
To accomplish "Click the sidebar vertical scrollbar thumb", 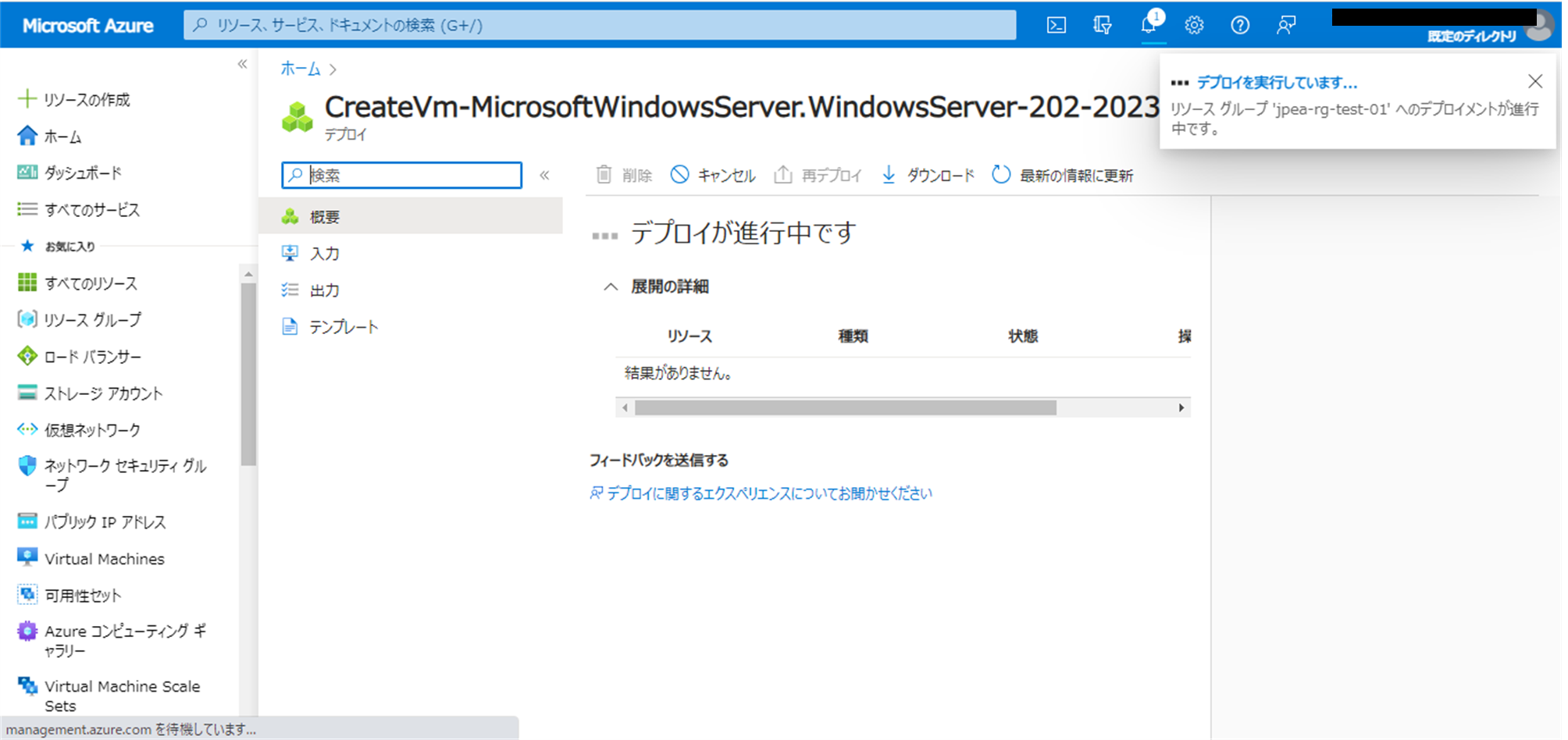I will (x=248, y=374).
